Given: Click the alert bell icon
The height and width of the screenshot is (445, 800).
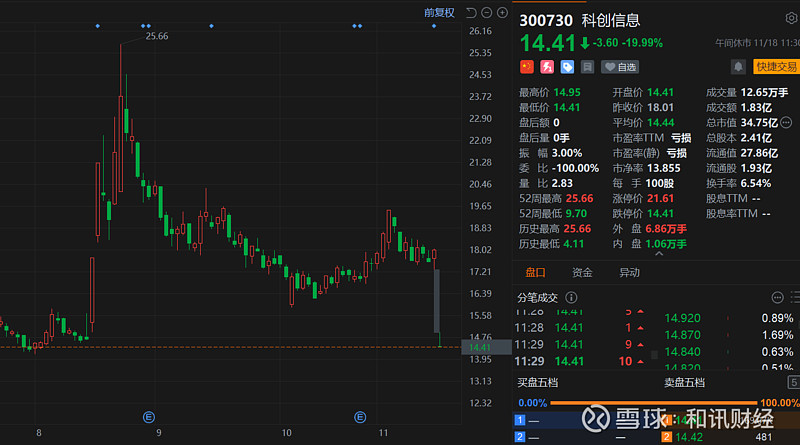Looking at the screenshot, I should (738, 67).
